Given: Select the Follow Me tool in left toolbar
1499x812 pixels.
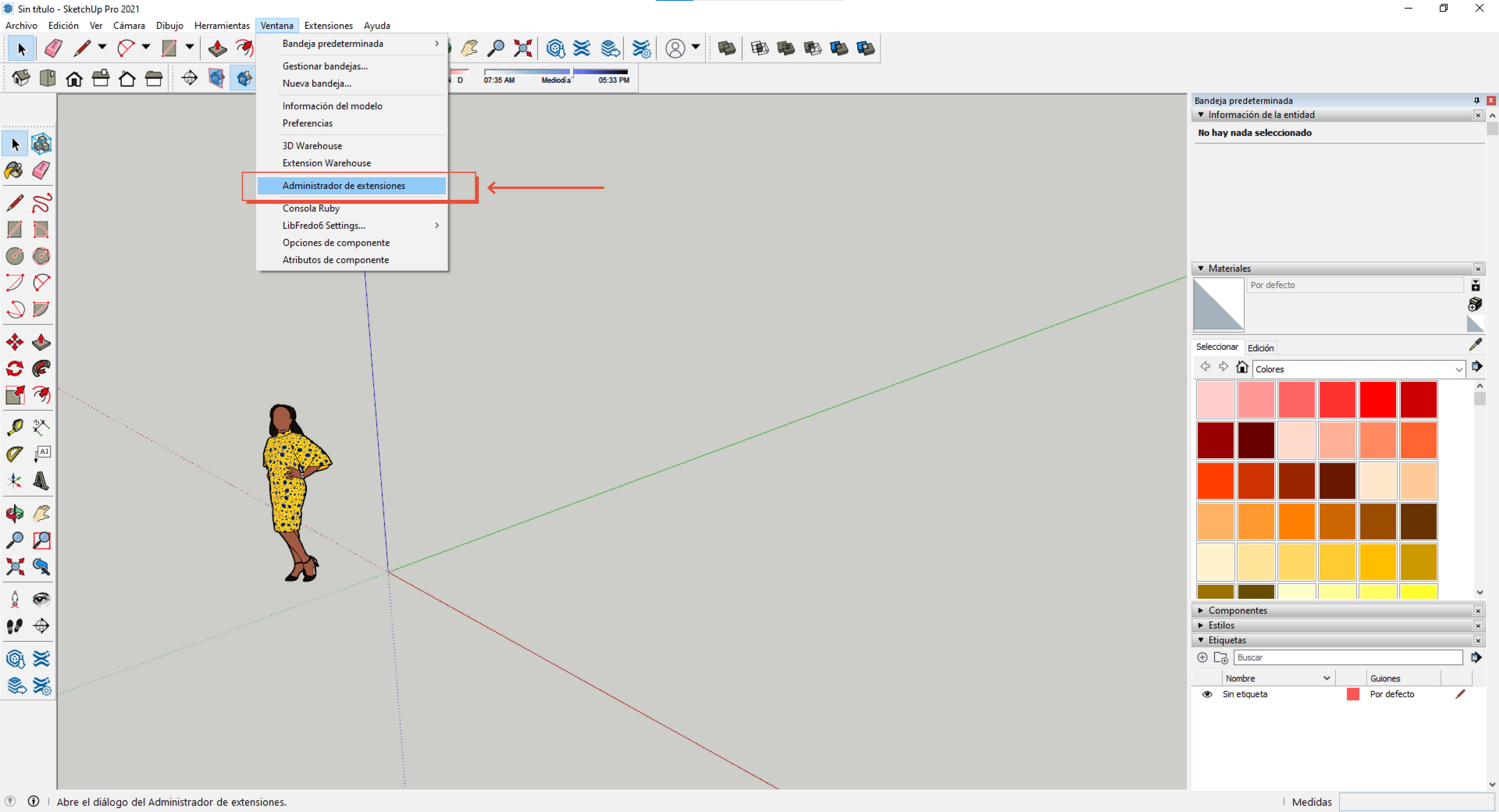Looking at the screenshot, I should [x=41, y=368].
